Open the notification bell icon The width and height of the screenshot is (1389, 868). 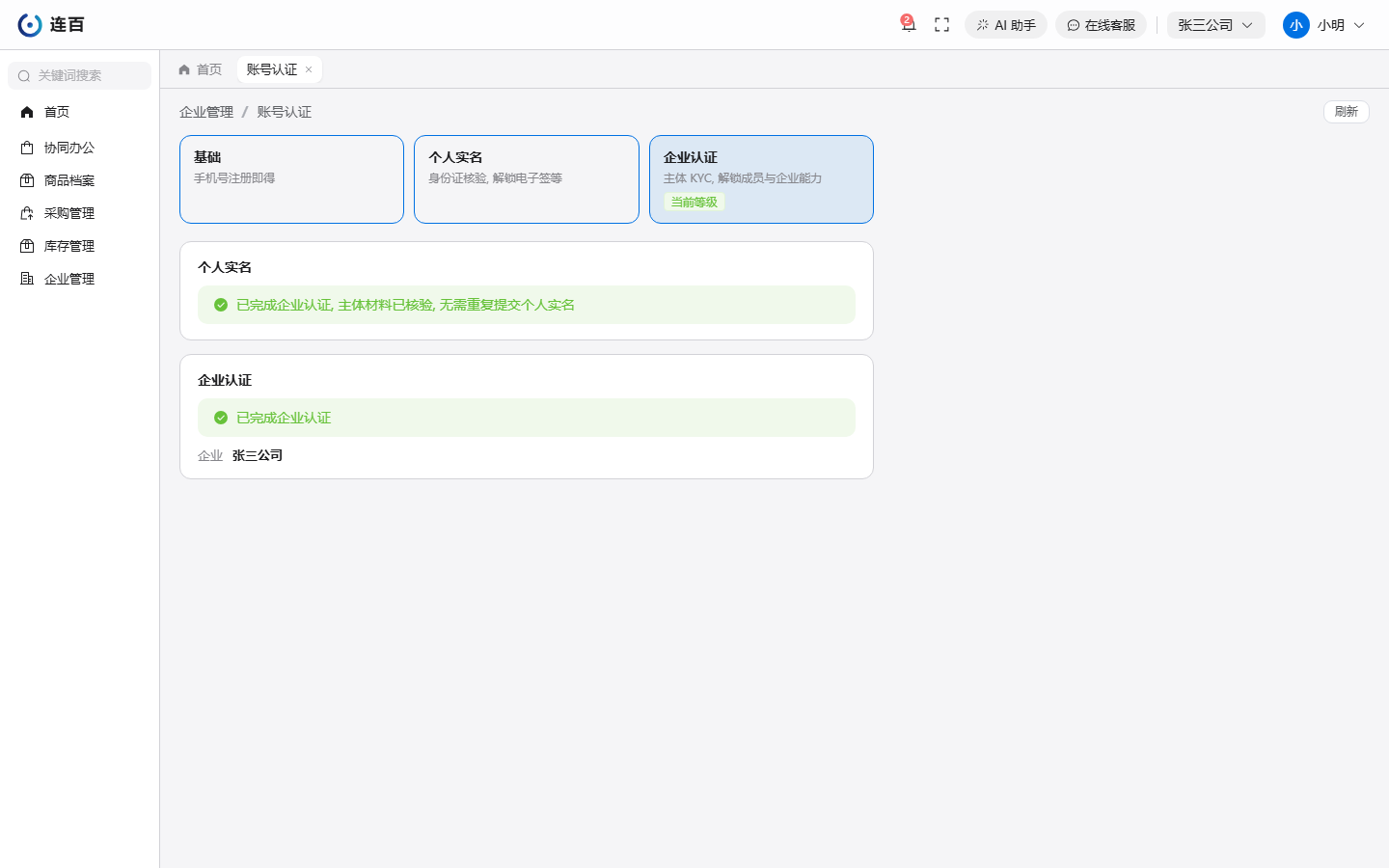(x=908, y=25)
